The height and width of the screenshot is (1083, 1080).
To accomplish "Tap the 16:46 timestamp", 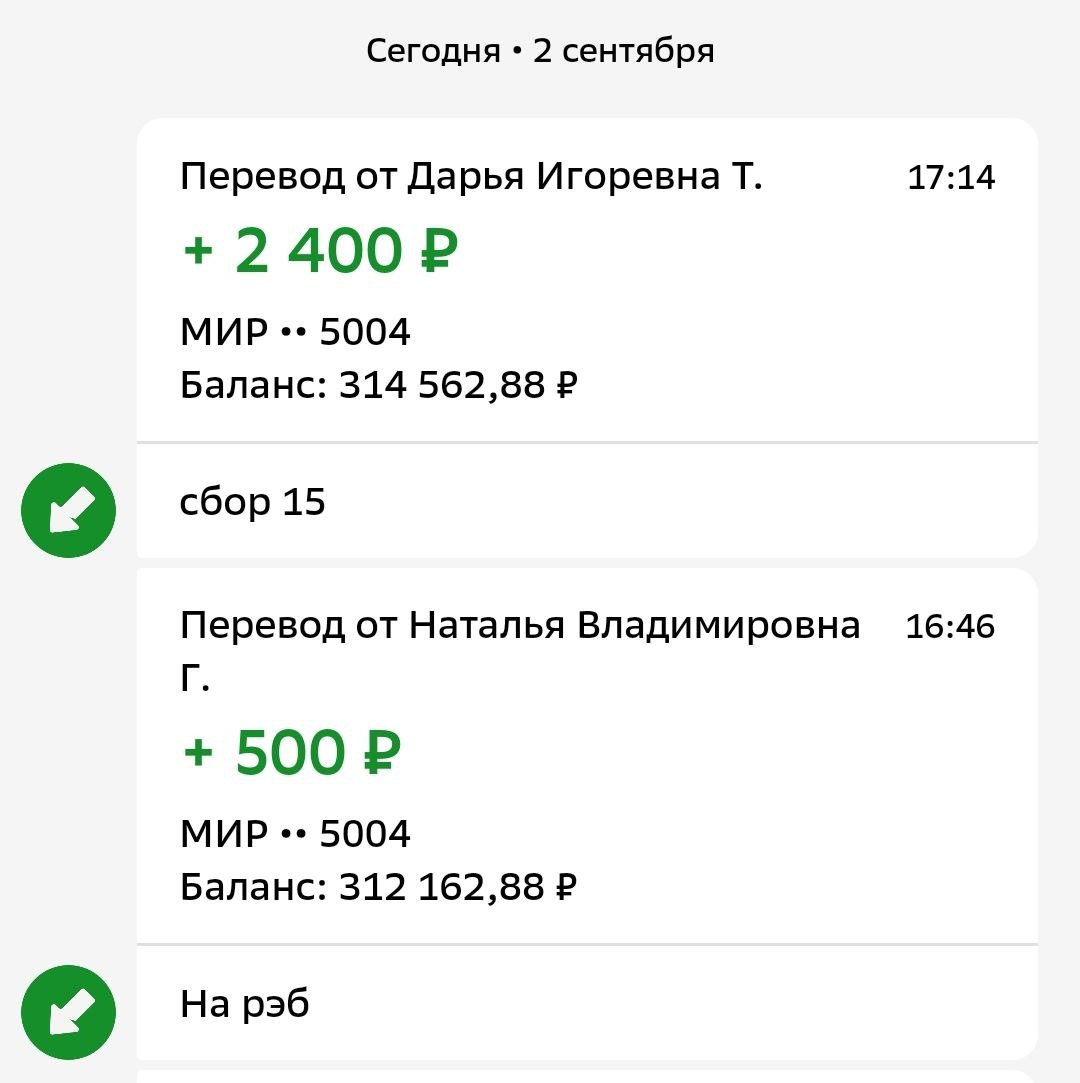I will (950, 626).
